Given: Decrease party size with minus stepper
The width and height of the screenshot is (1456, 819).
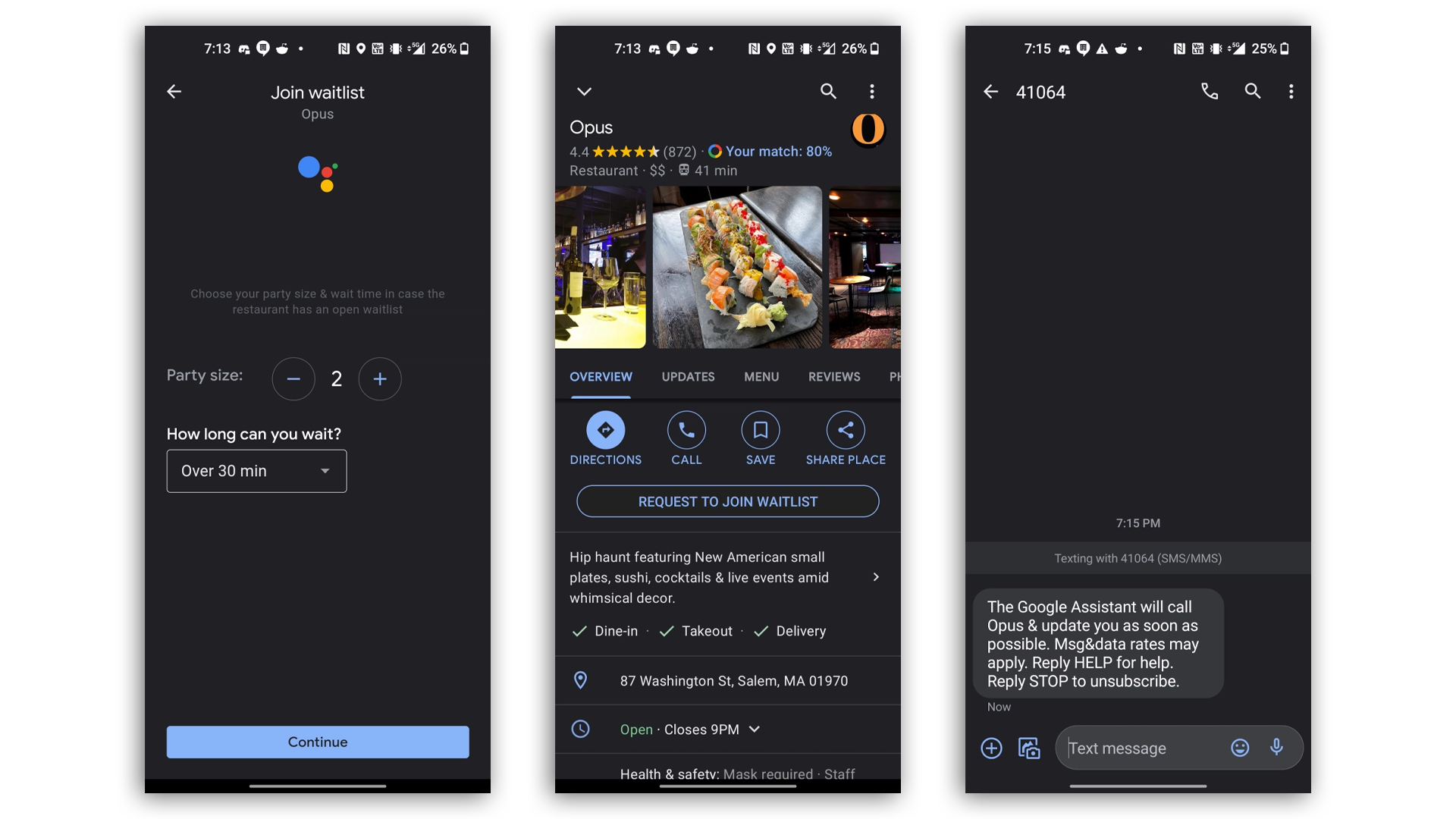Looking at the screenshot, I should [294, 378].
